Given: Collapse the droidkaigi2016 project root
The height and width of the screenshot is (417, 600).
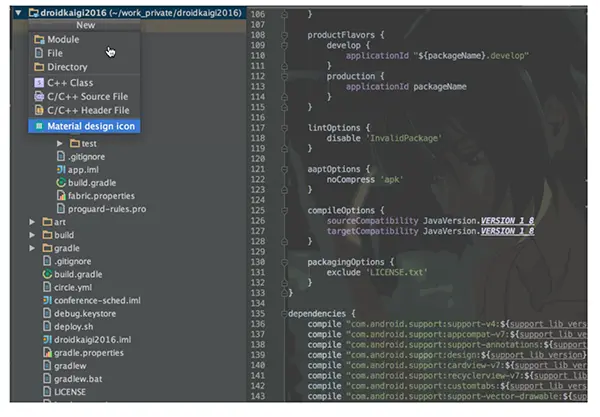Looking at the screenshot, I should (x=18, y=13).
